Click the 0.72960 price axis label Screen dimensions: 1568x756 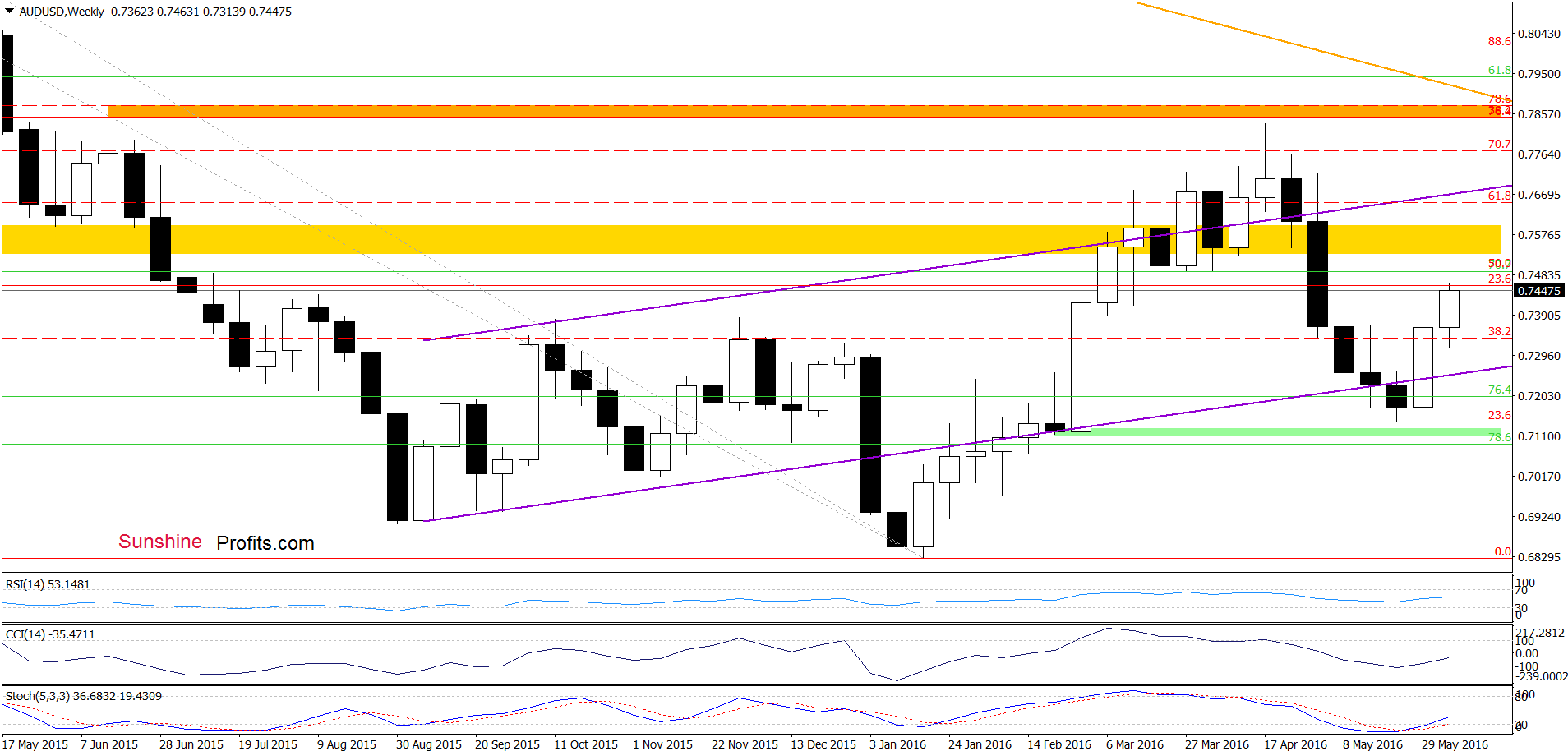tap(1538, 356)
